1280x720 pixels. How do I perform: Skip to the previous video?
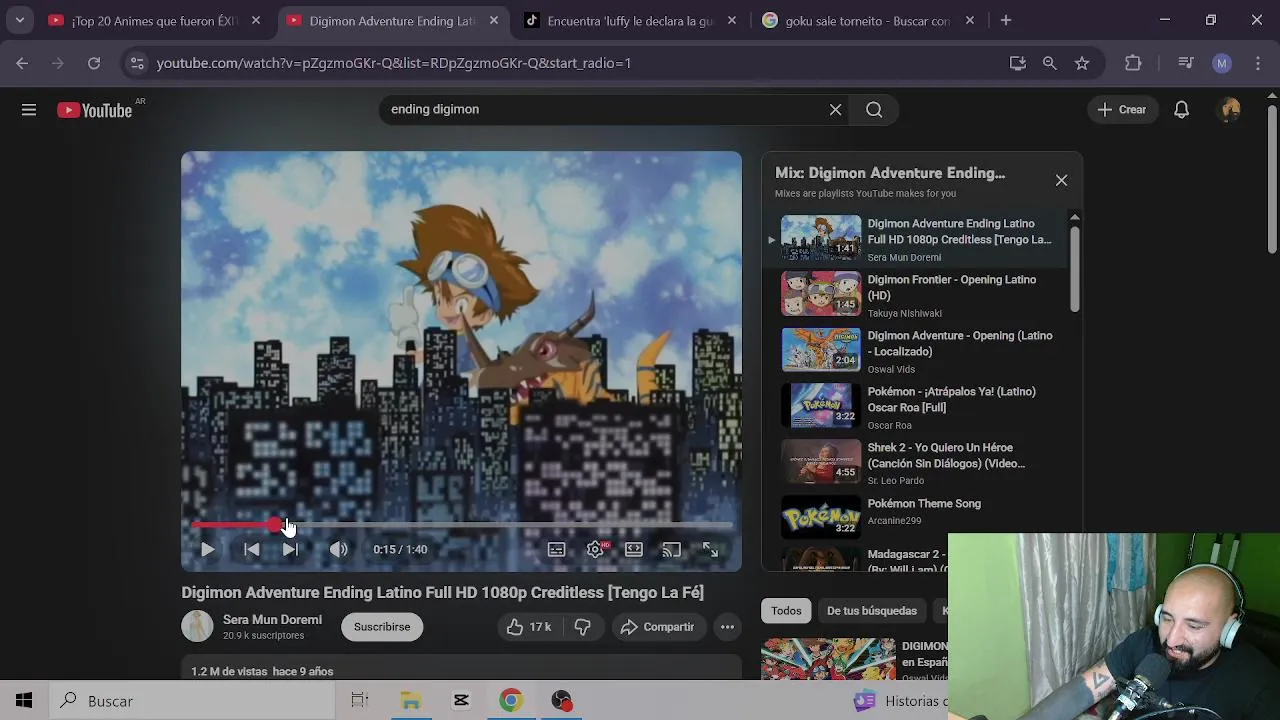coord(252,549)
